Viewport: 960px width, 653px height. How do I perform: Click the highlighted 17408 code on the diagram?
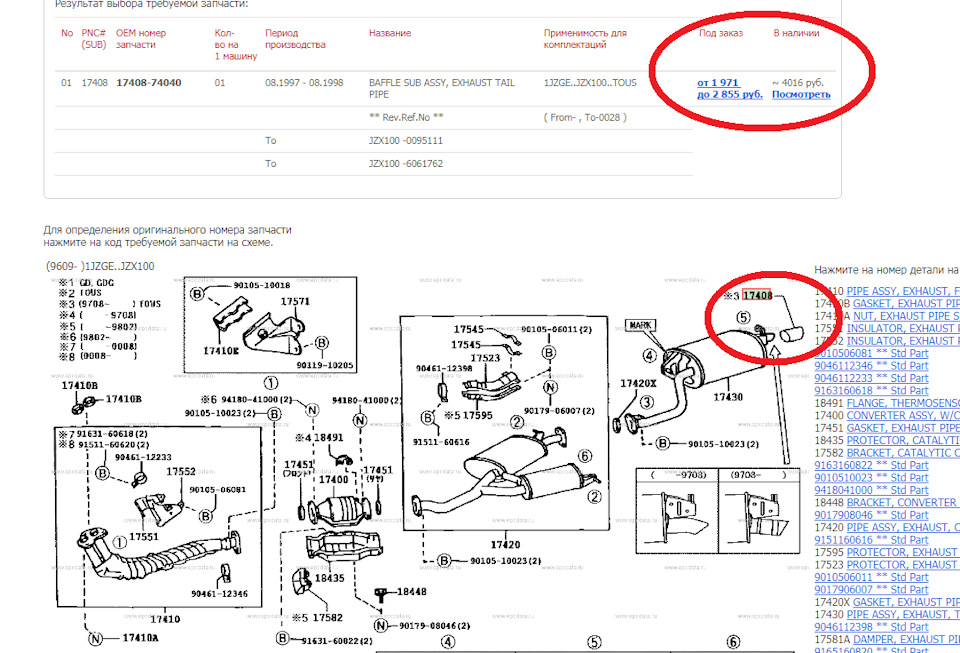tap(757, 296)
